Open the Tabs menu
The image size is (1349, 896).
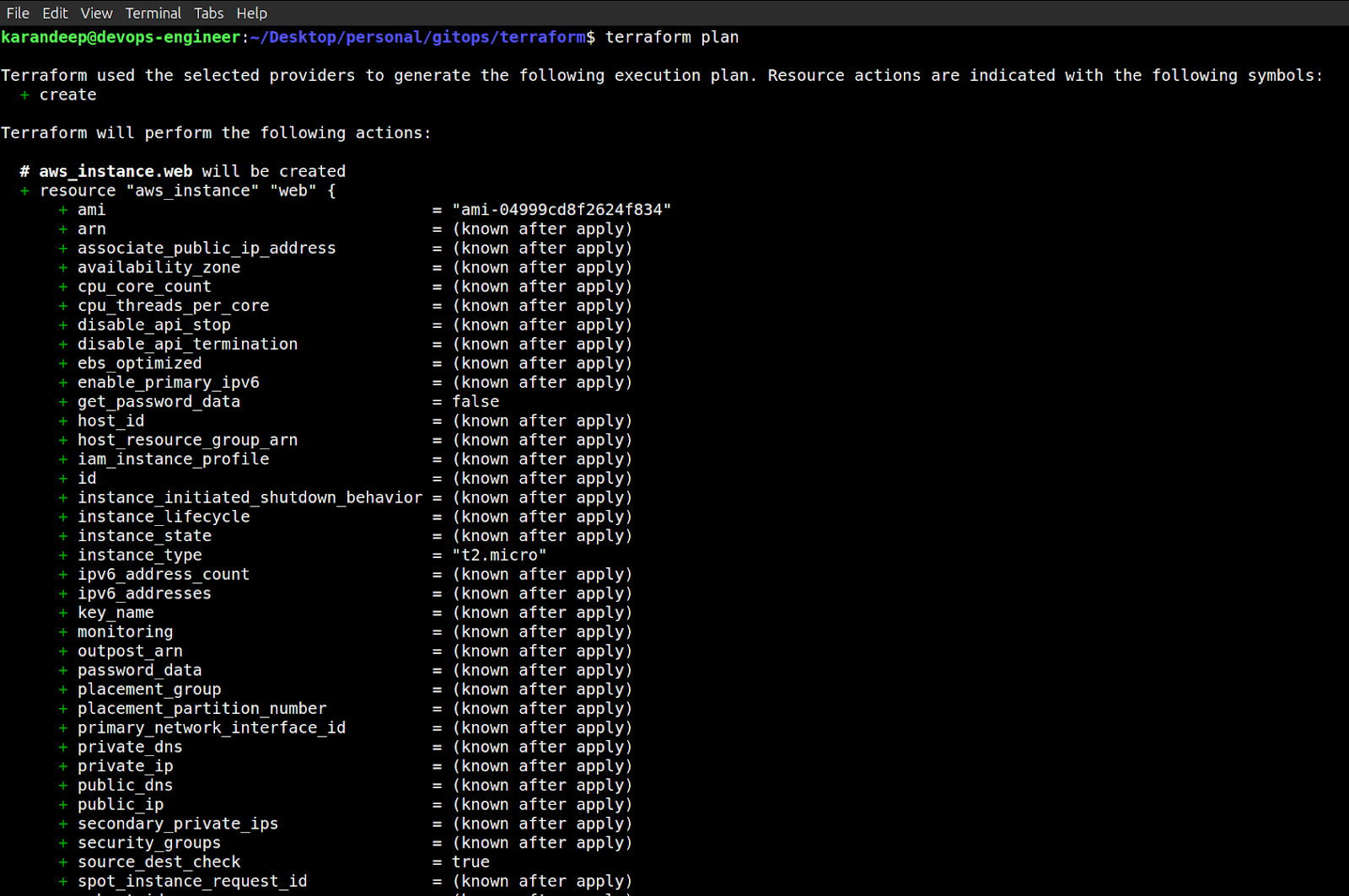pyautogui.click(x=208, y=13)
